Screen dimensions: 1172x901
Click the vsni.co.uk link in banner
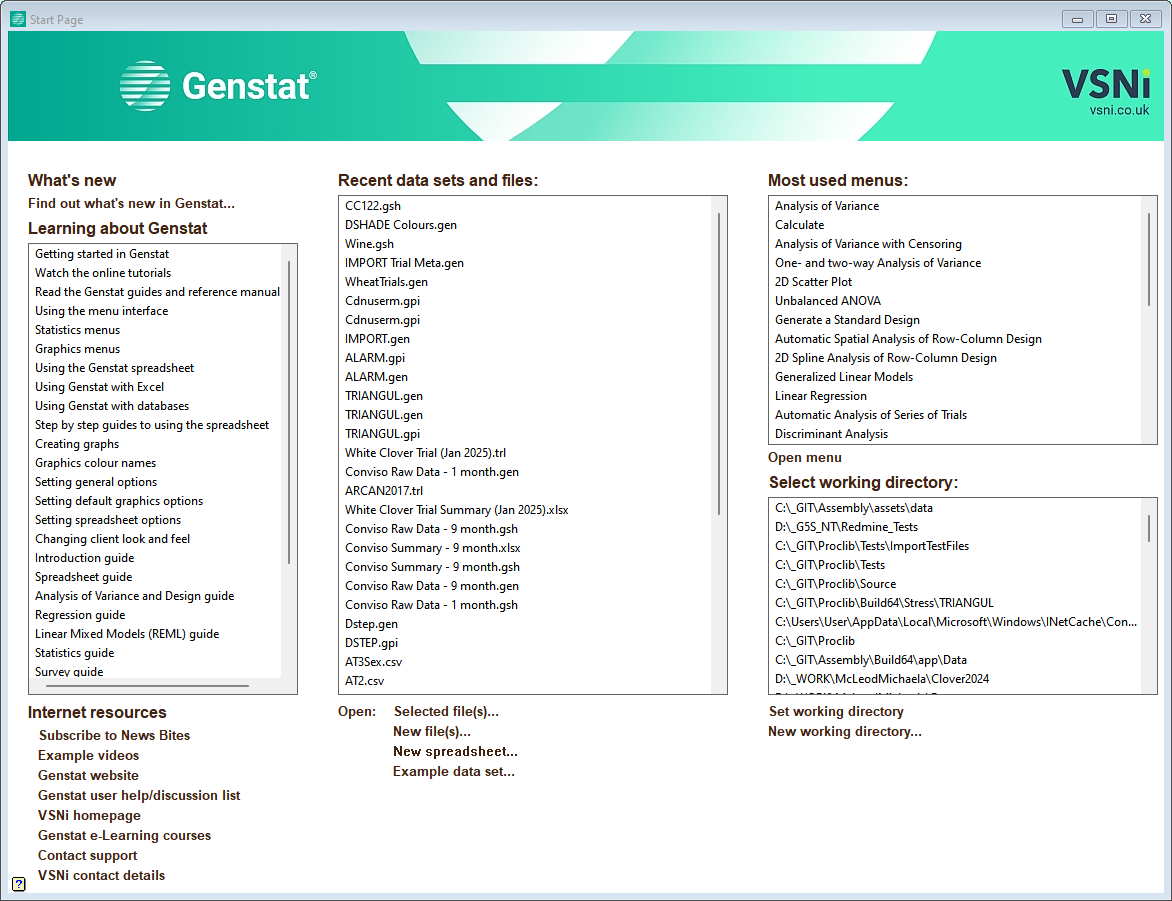point(1119,110)
